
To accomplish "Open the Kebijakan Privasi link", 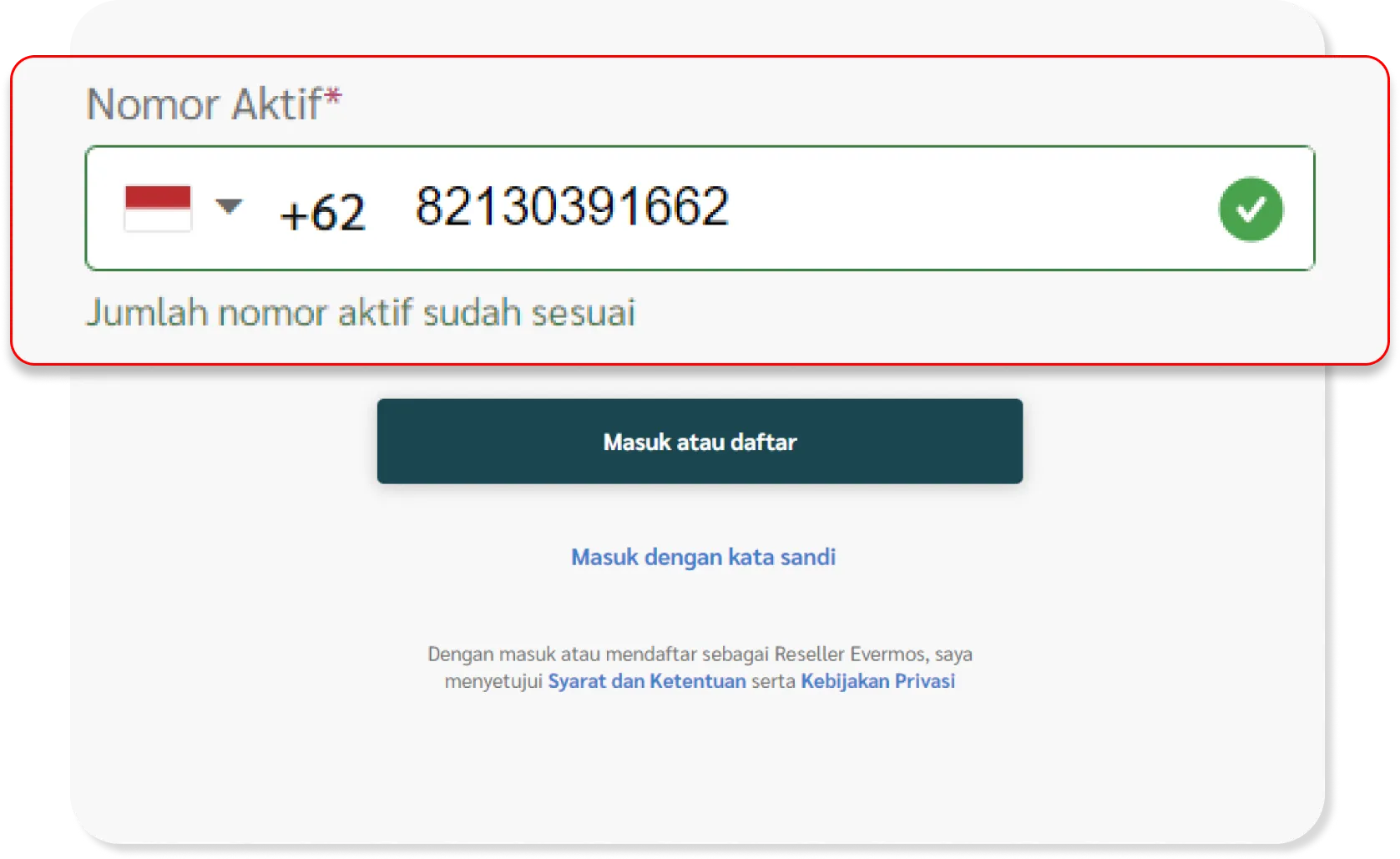I will [x=877, y=681].
